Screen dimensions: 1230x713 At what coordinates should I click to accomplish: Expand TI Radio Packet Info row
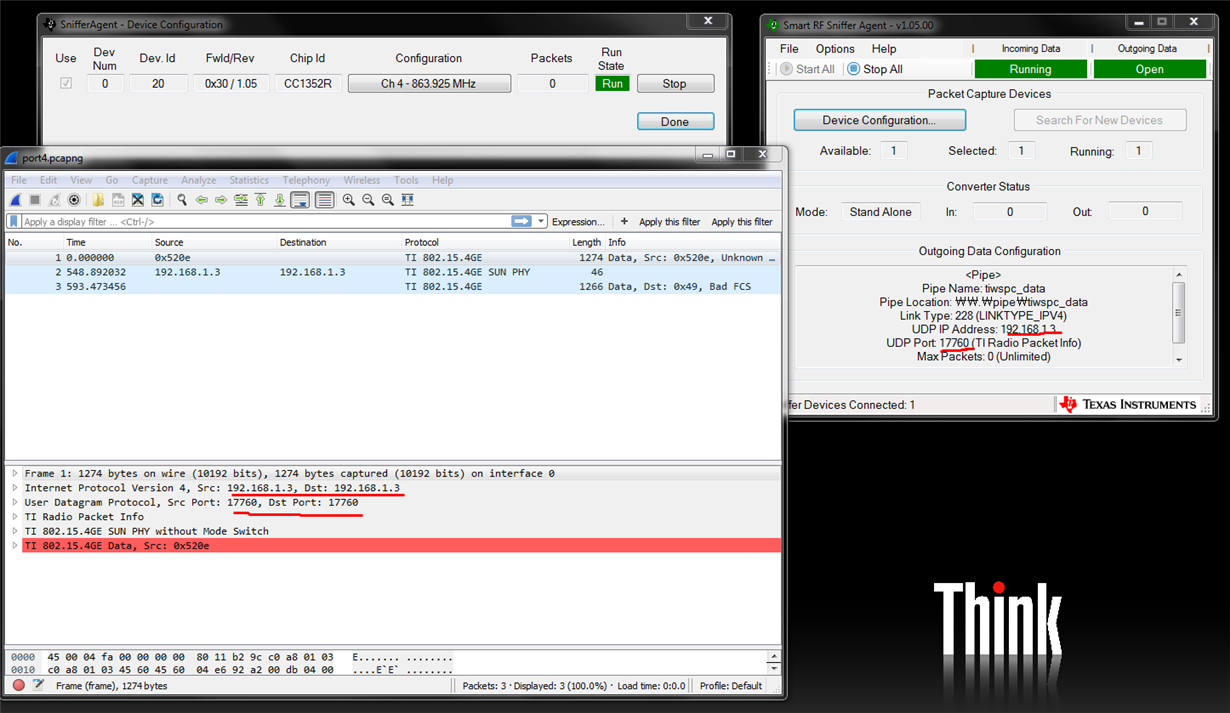pos(15,517)
